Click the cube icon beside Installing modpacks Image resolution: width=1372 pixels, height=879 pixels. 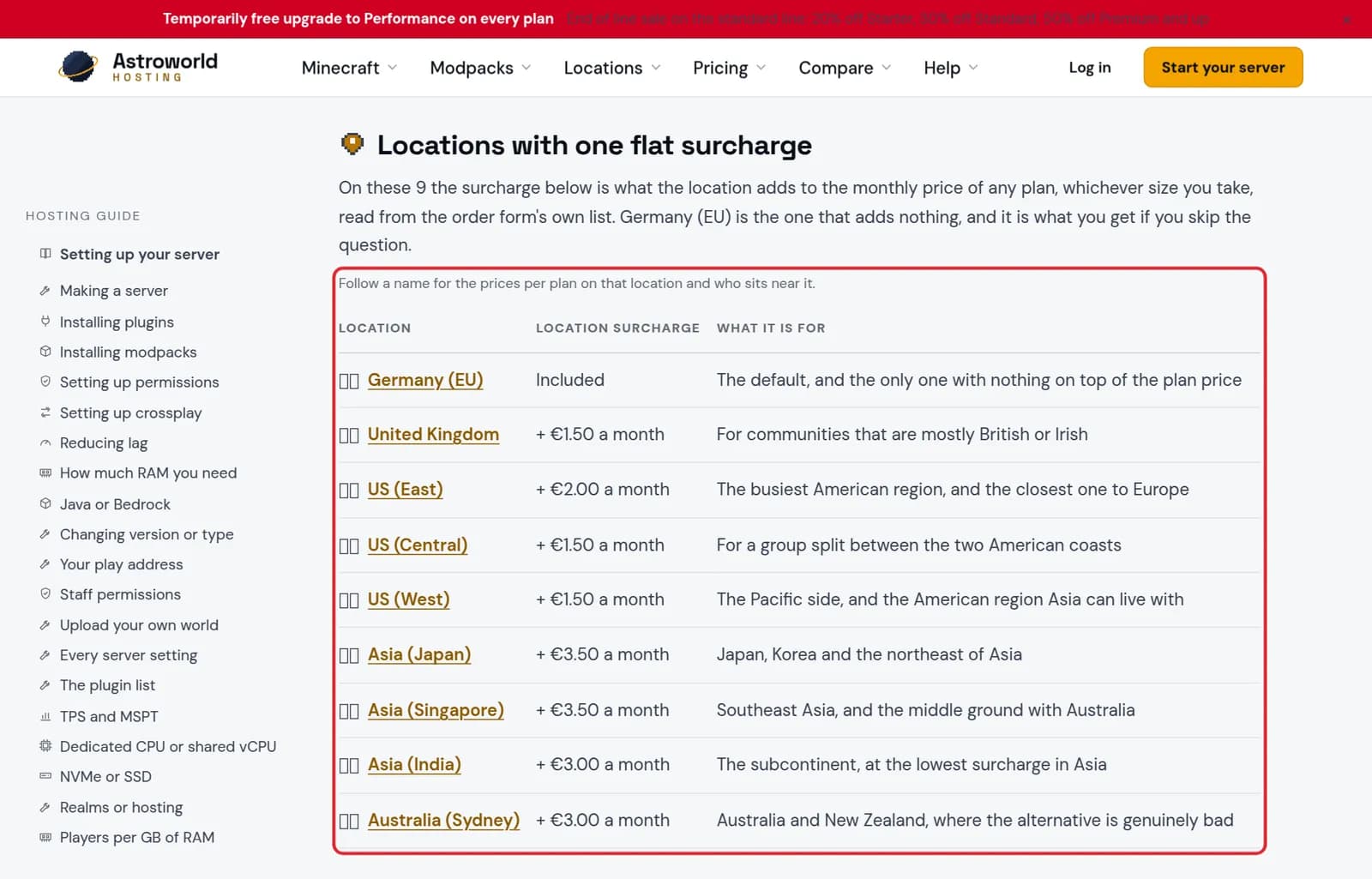click(x=45, y=352)
